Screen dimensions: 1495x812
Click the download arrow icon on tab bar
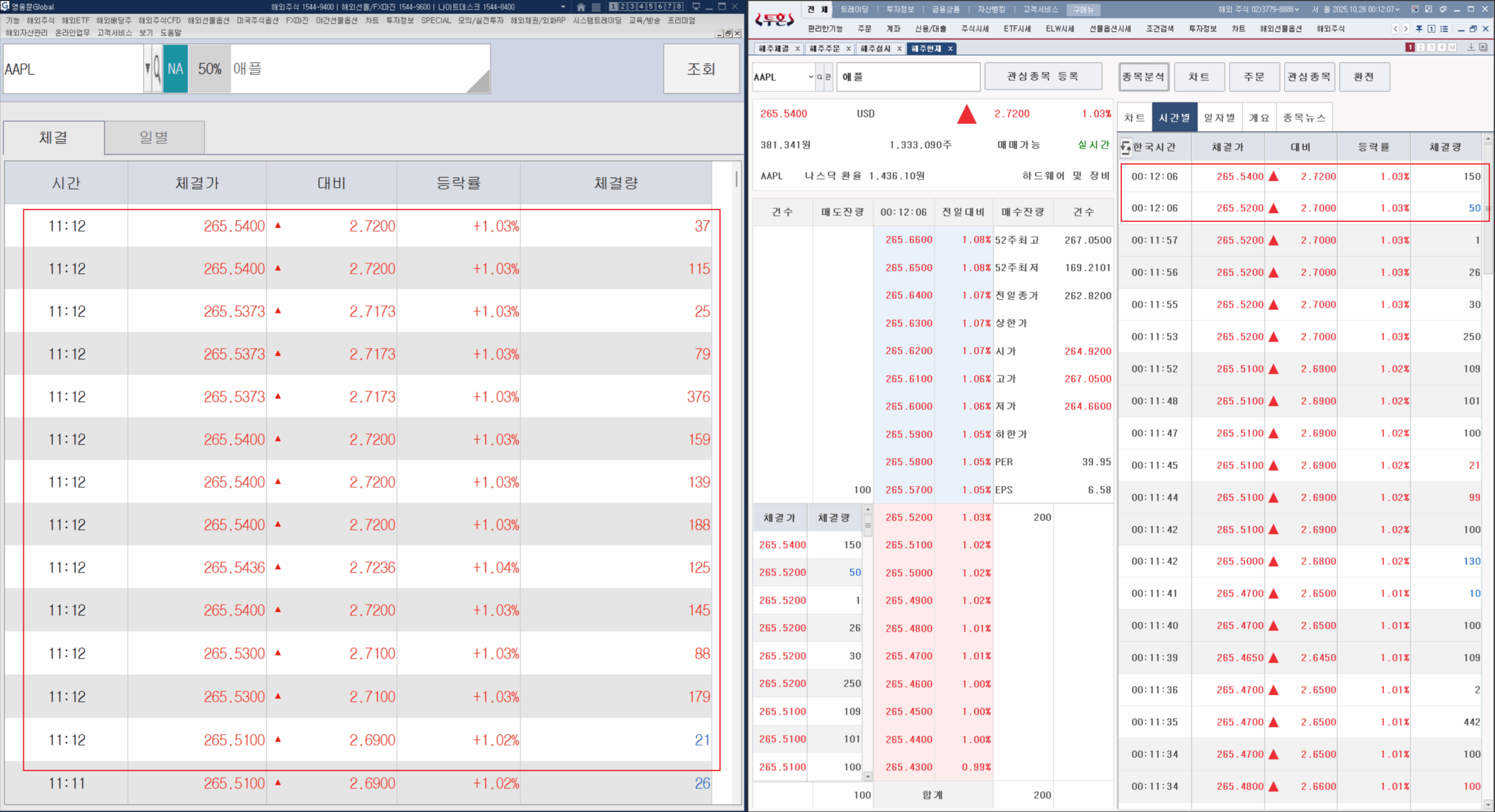point(1471,47)
